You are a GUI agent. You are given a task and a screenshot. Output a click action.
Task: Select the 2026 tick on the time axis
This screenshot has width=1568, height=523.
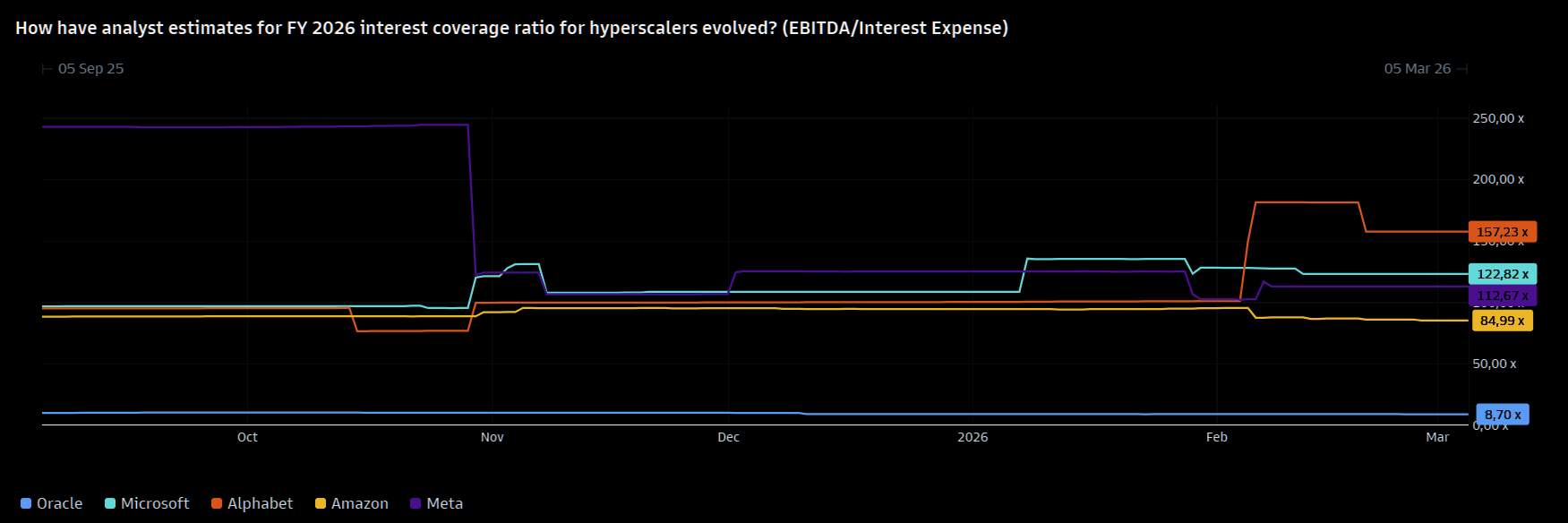coord(973,437)
